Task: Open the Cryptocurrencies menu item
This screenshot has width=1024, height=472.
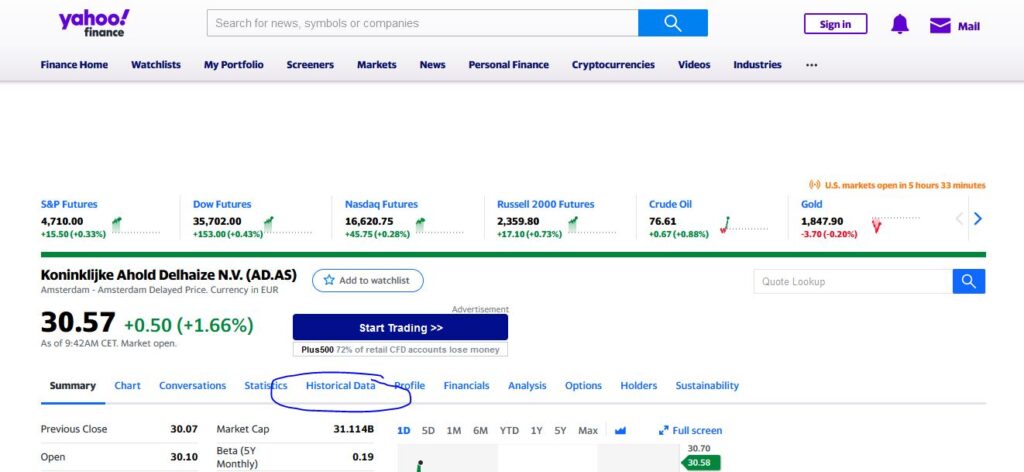Action: [x=613, y=65]
